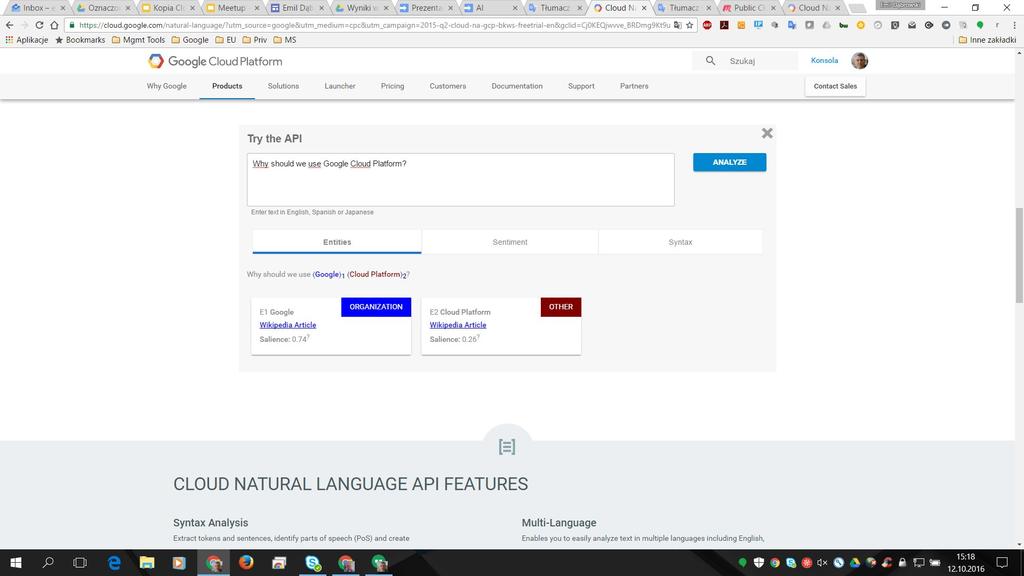
Task: Click the highlighted Google entity in sentence
Action: click(327, 274)
